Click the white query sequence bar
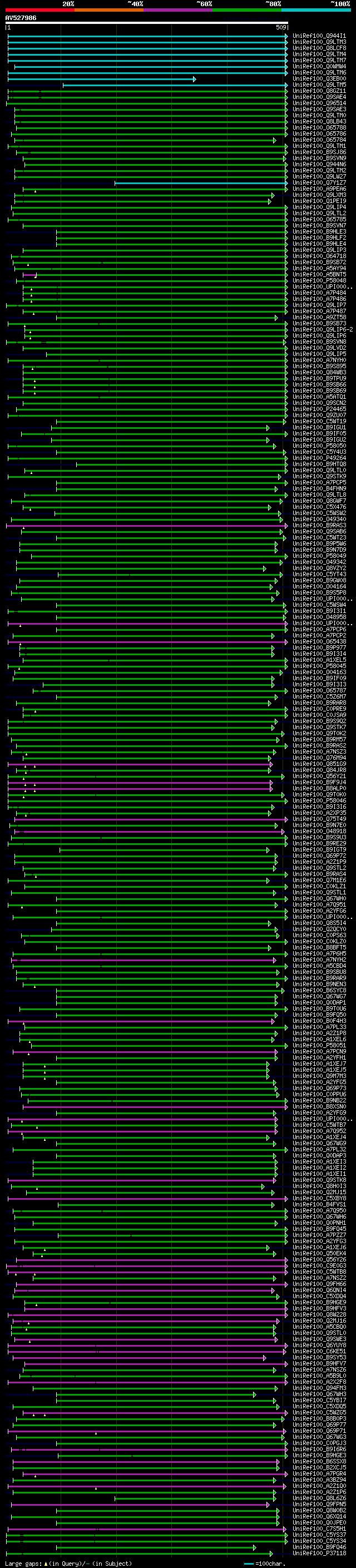Screen dimensions: 356x1568 click(x=147, y=23)
